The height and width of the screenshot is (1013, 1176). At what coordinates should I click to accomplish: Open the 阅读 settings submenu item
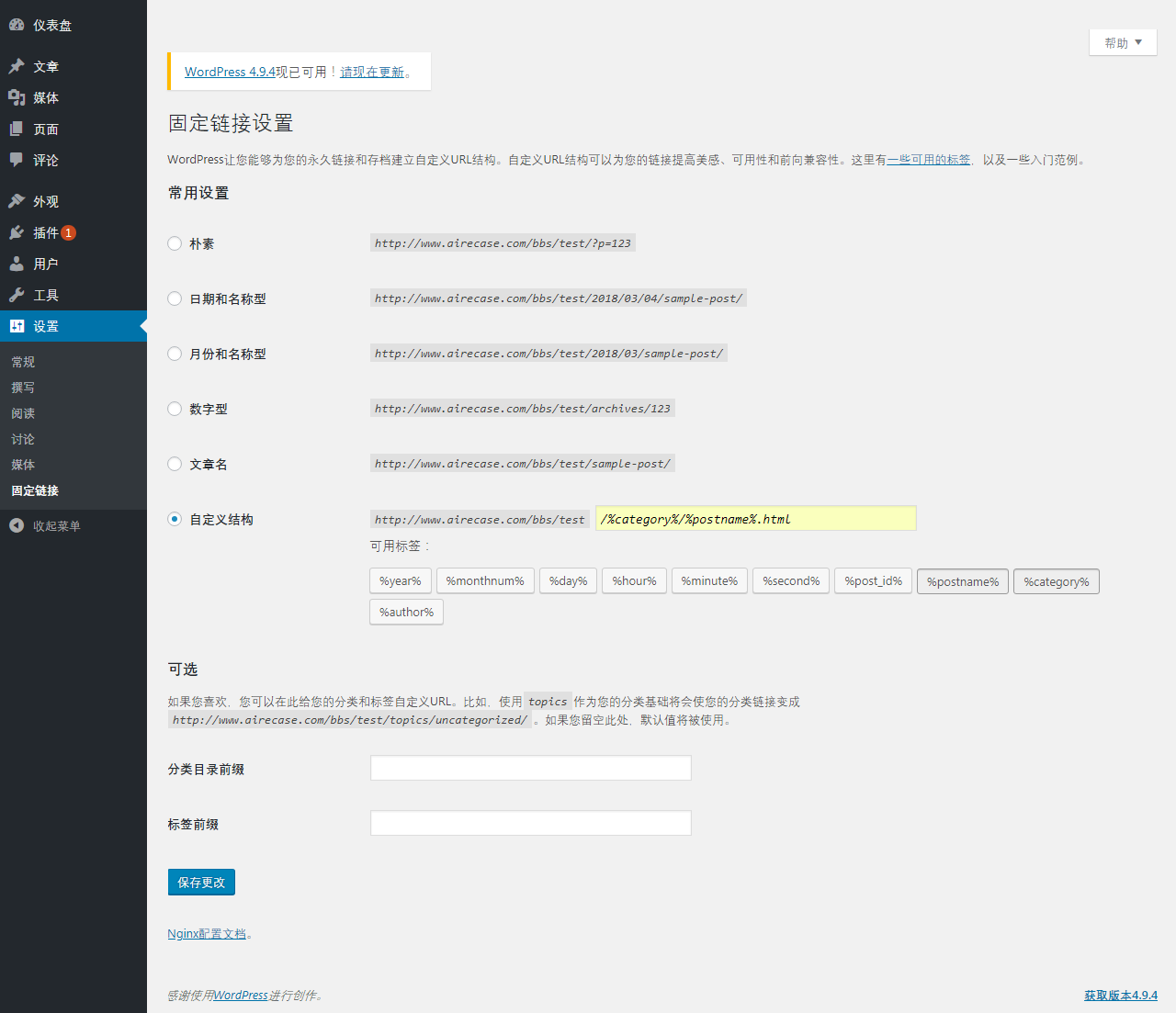pyautogui.click(x=23, y=413)
